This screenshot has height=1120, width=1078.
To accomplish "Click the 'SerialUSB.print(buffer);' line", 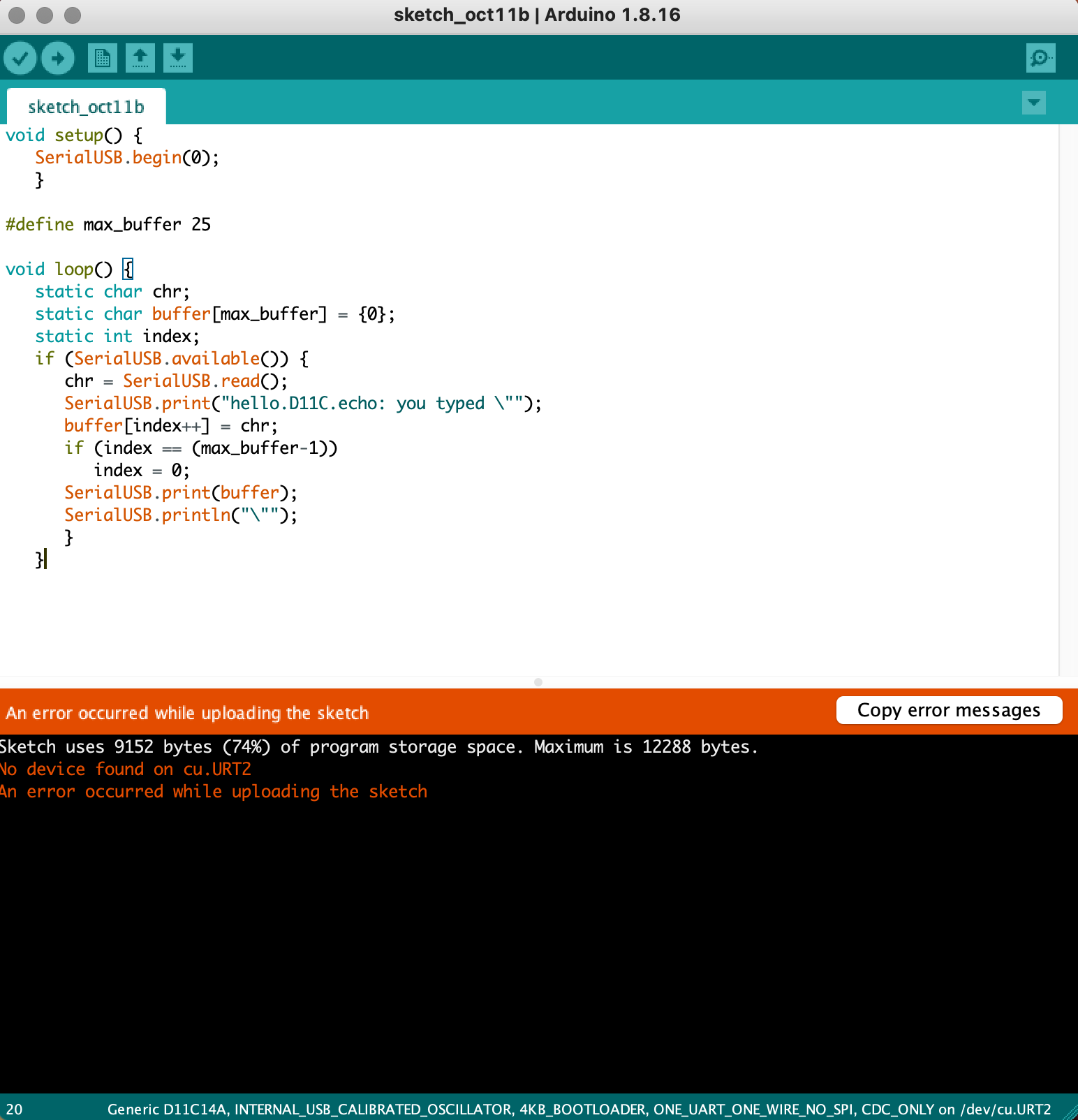I will pos(181,492).
